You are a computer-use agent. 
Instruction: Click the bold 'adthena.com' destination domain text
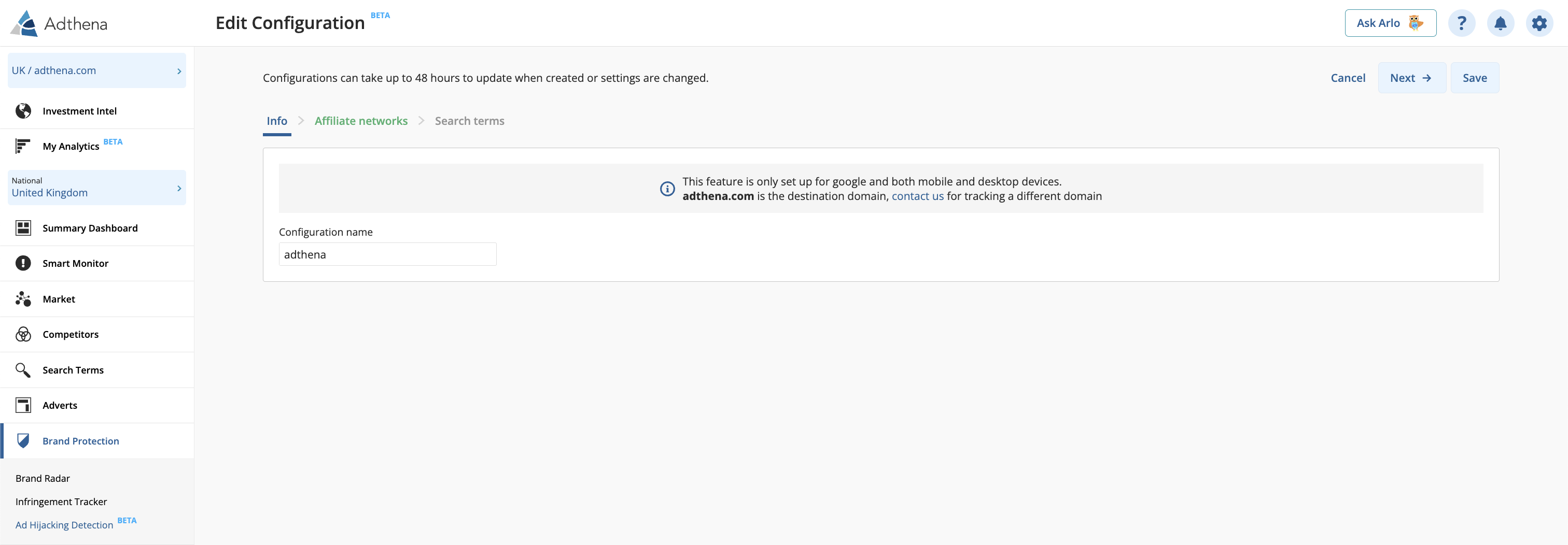coord(718,196)
